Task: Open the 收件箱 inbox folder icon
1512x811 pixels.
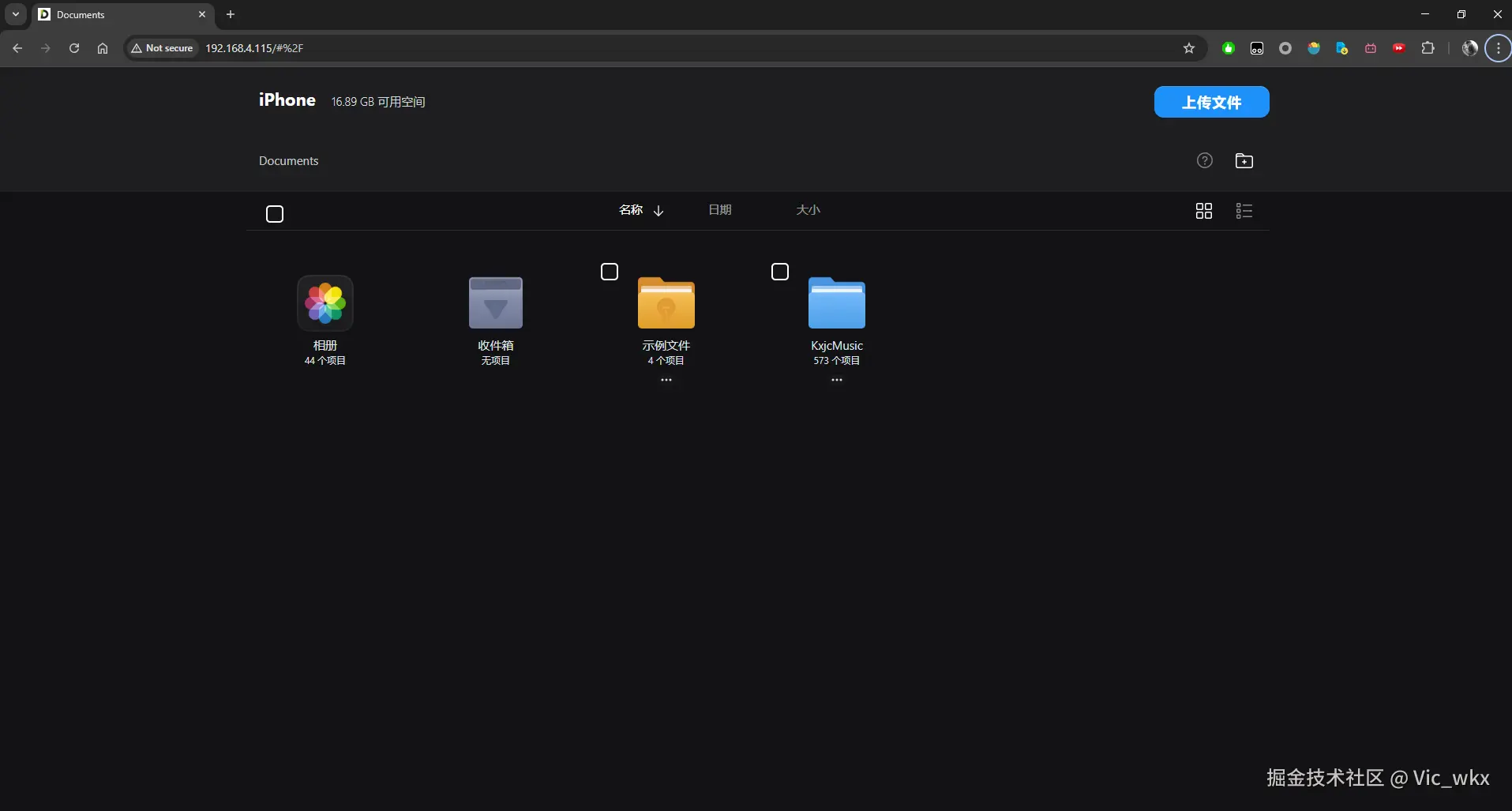Action: point(496,302)
